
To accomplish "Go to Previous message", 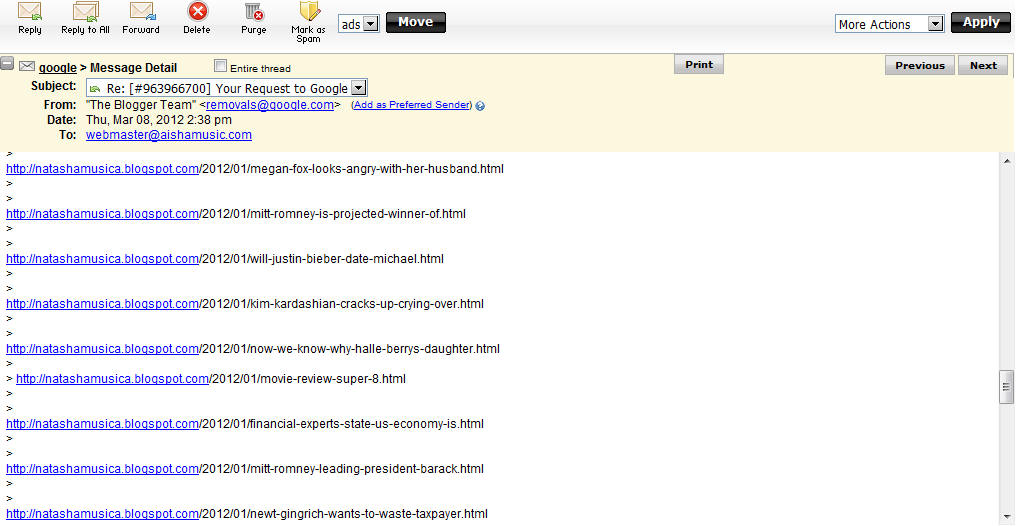I will (920, 65).
